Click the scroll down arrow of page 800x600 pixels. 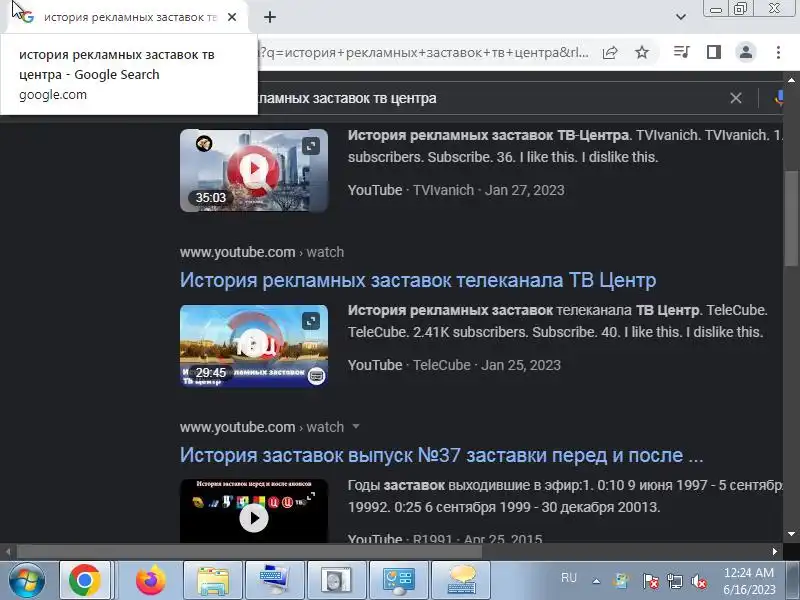coord(791,534)
